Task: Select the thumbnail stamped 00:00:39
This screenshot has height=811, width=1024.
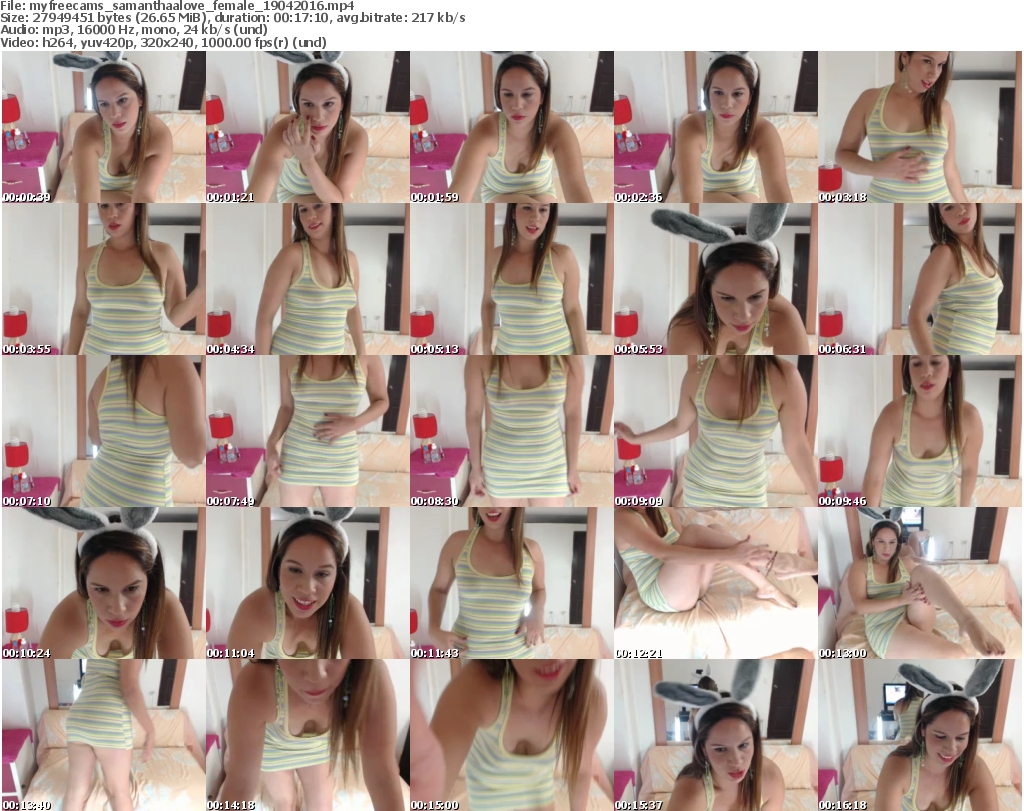Action: point(103,127)
